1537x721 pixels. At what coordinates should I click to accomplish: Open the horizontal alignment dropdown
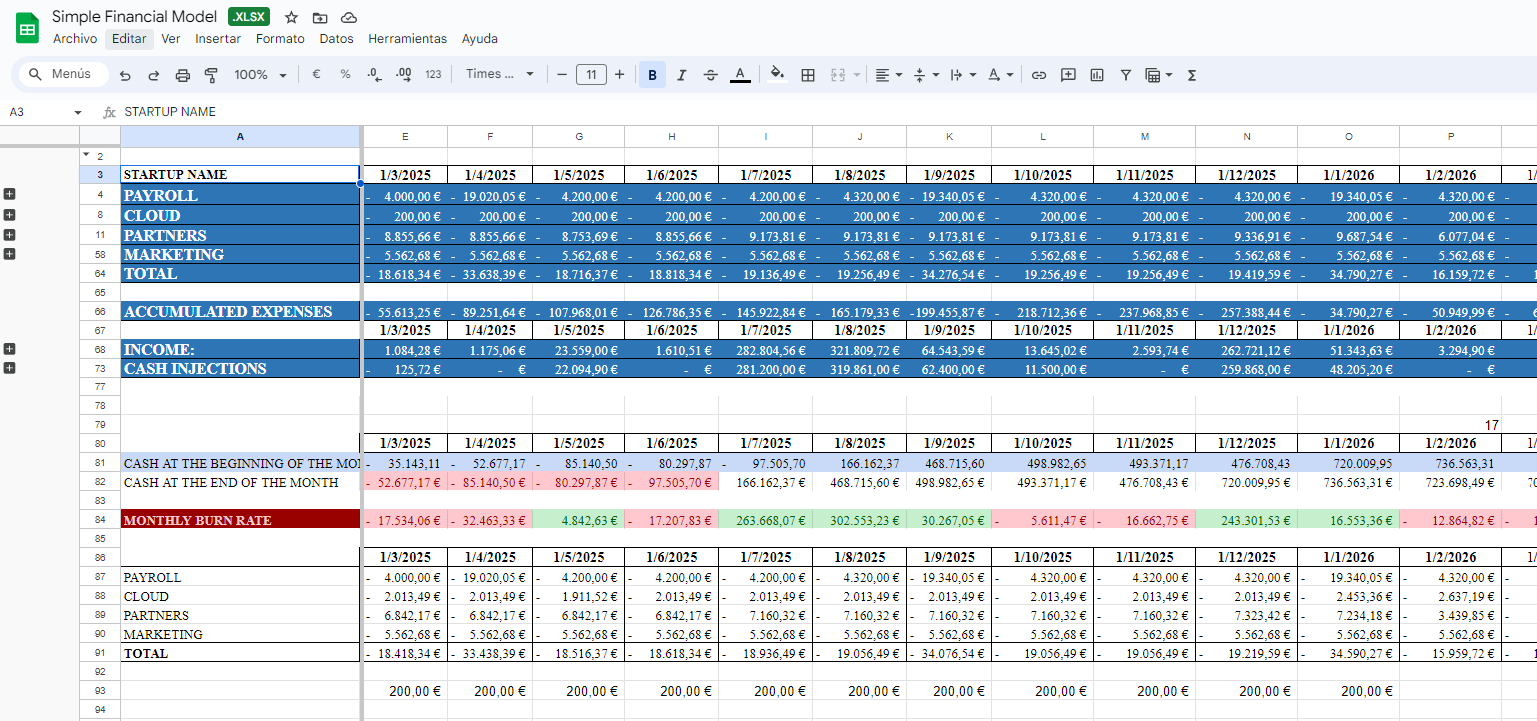(887, 74)
